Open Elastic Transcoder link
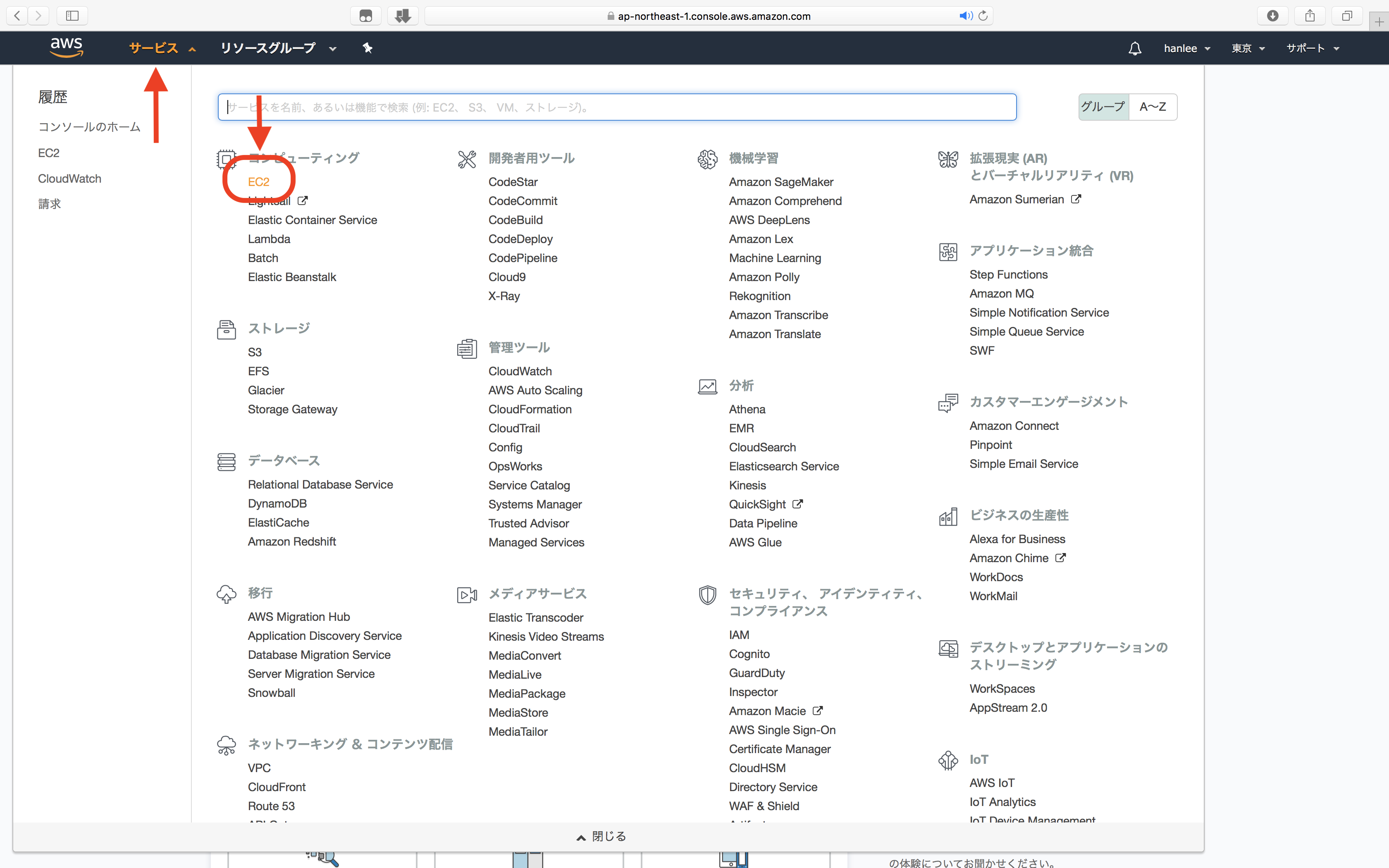1389x868 pixels. [535, 618]
